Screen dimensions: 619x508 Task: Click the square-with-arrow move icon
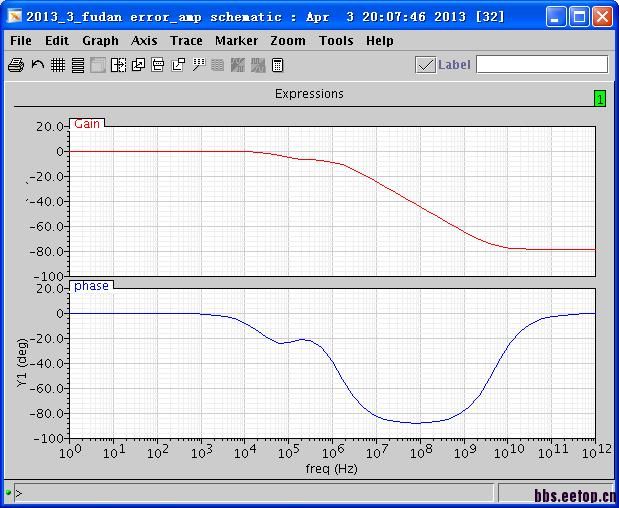point(178,65)
